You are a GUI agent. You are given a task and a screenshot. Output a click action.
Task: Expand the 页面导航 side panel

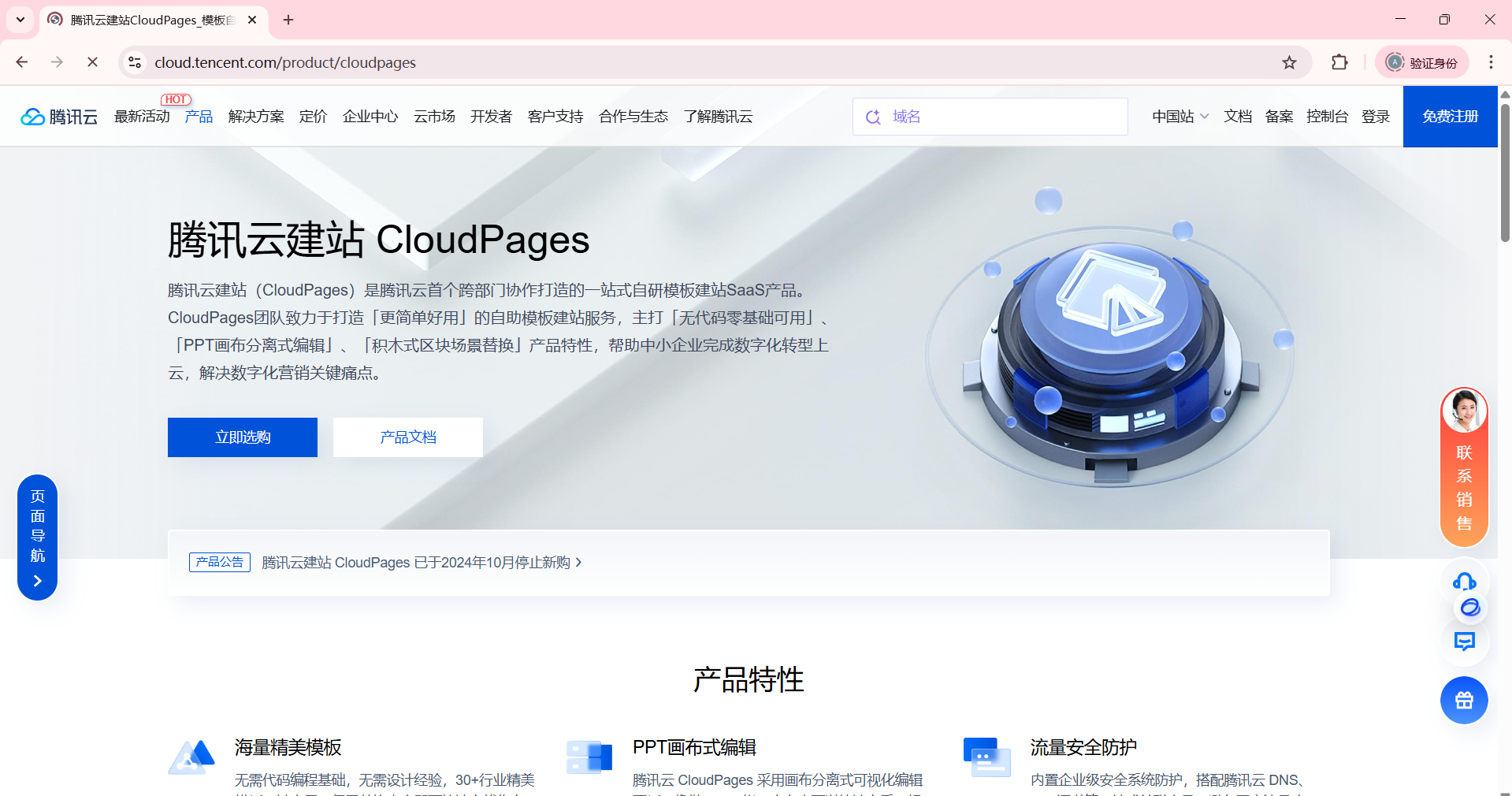[37, 537]
